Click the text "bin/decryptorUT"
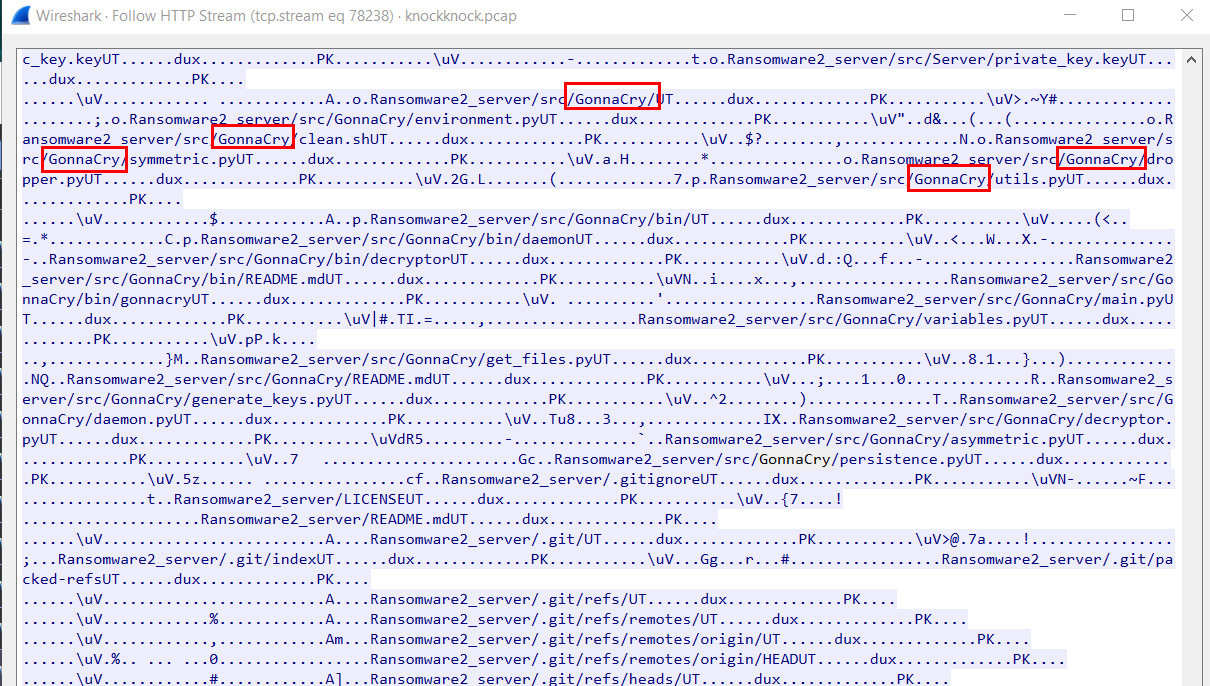This screenshot has height=686, width=1210. [x=407, y=259]
